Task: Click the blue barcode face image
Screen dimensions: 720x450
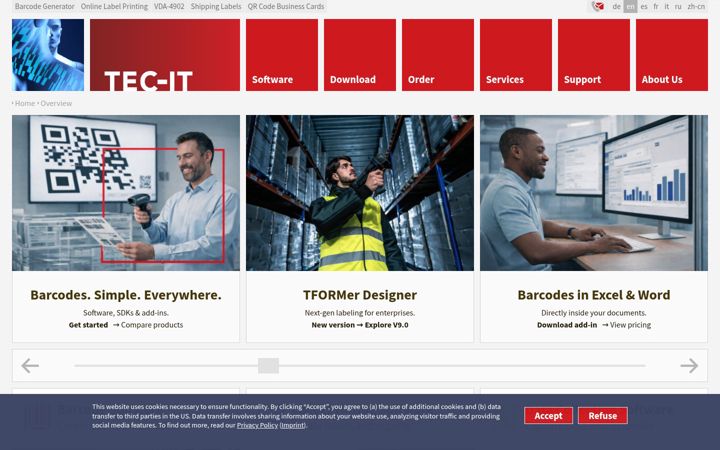Action: pos(48,55)
